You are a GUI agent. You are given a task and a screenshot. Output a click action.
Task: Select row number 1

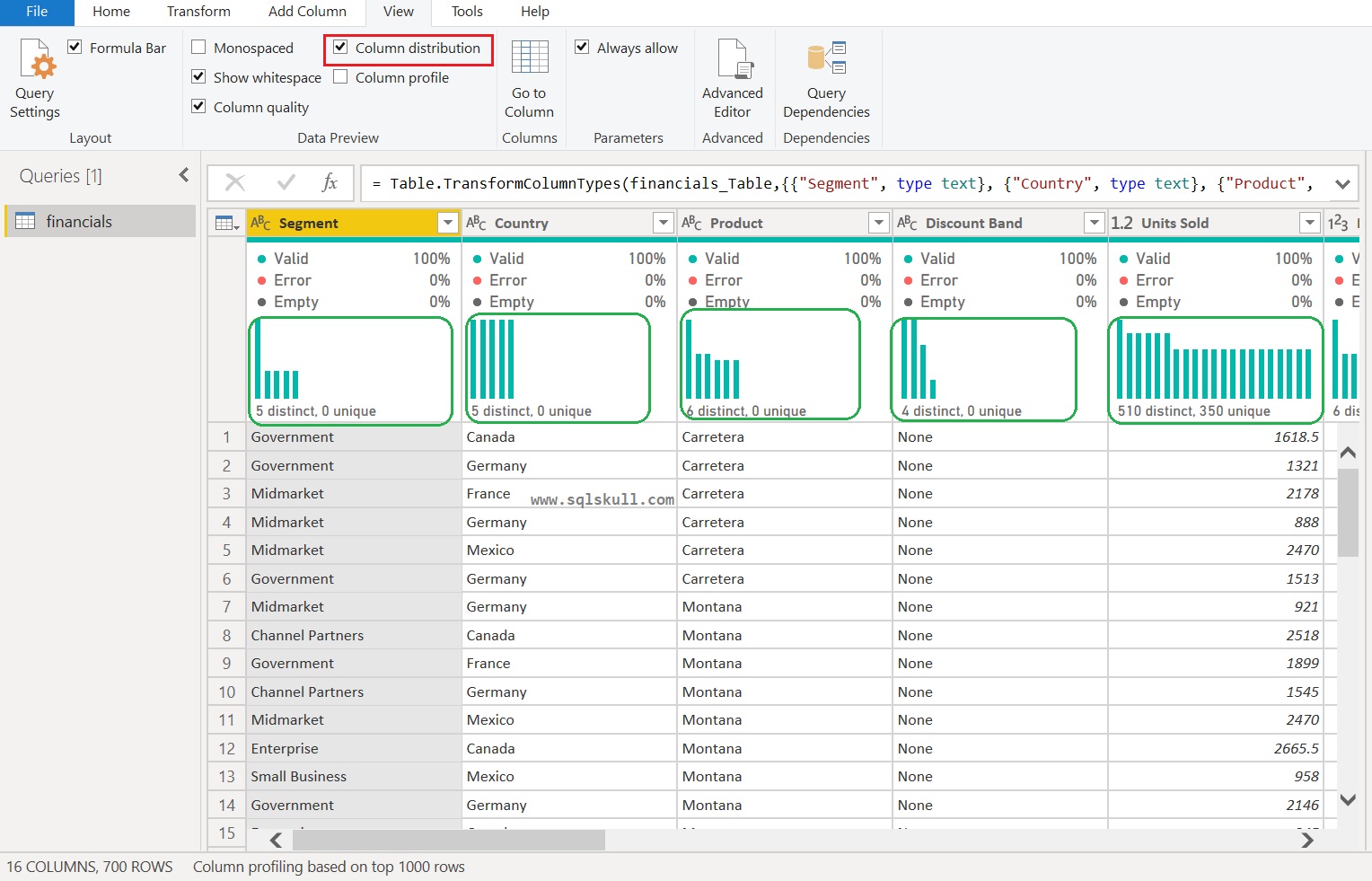(x=227, y=436)
